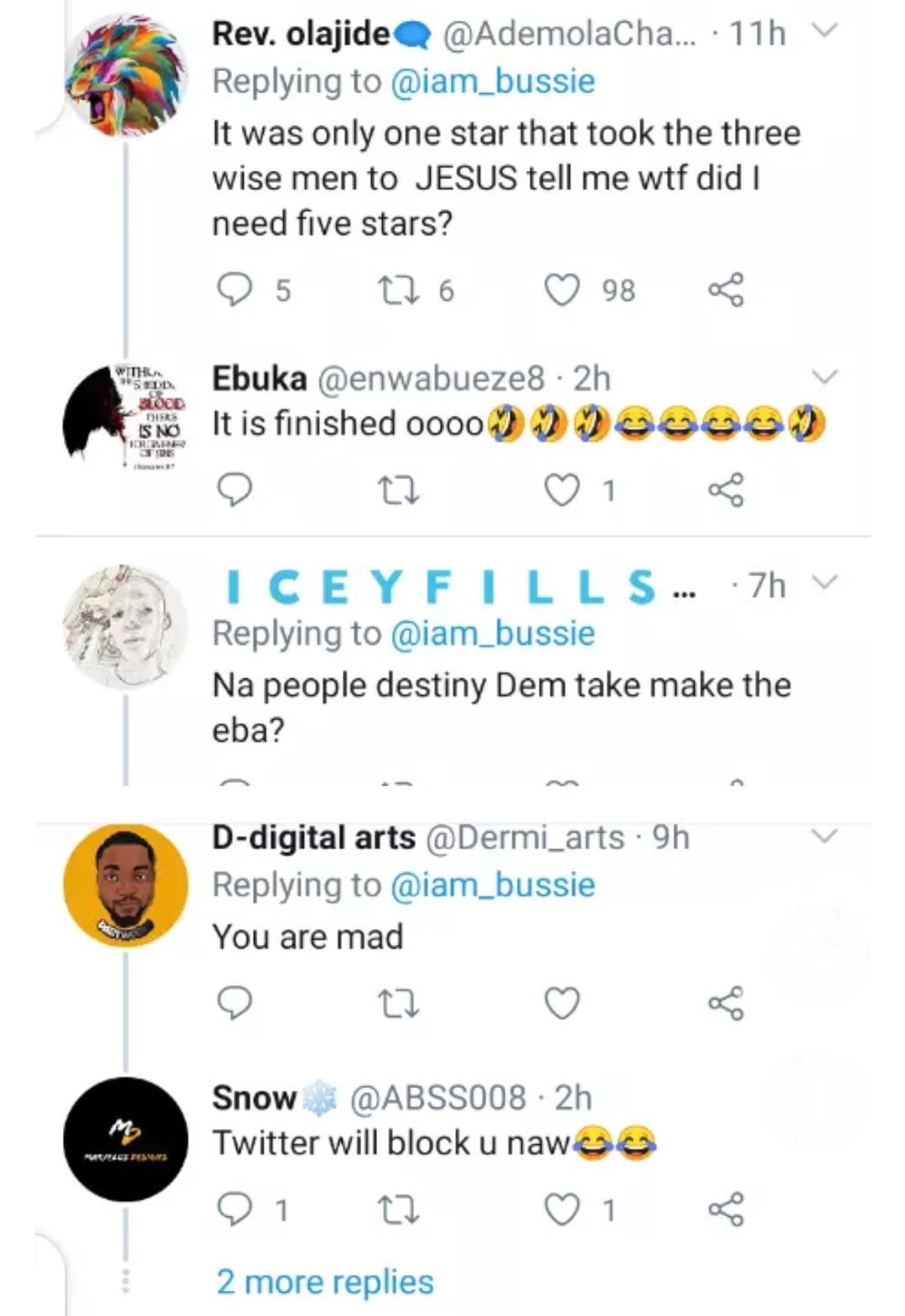The width and height of the screenshot is (905, 1316).
Task: Like Ebuka's tweet
Action: point(562,490)
